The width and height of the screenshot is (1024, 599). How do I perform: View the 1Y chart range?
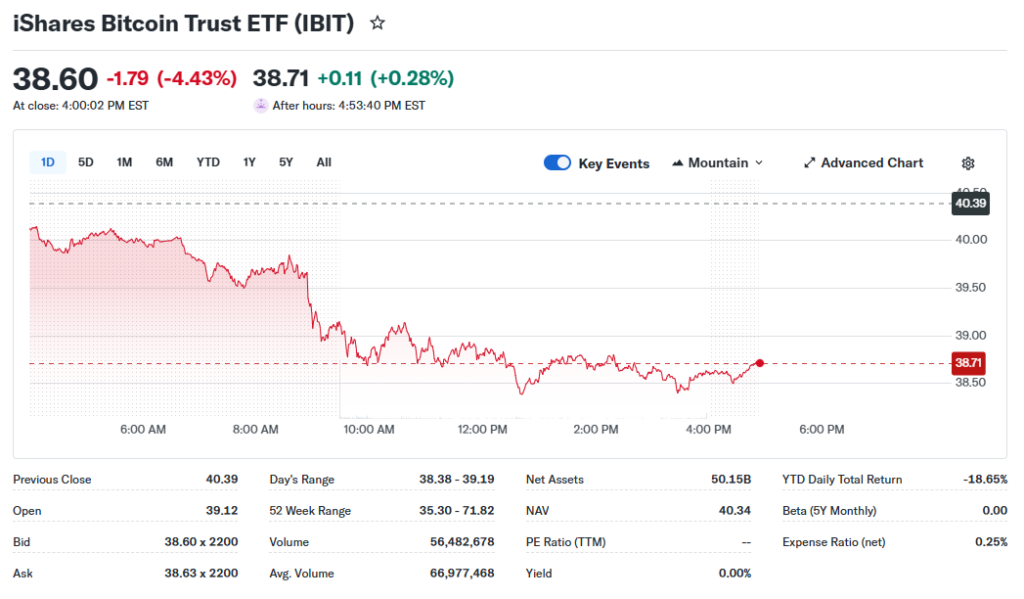(249, 162)
